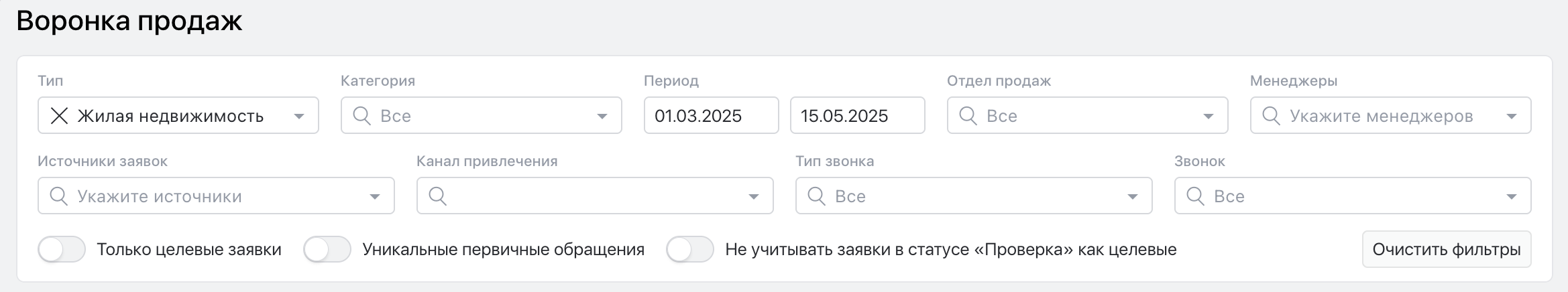Click the magnifier icon in Менеджеры field

coord(1272,116)
